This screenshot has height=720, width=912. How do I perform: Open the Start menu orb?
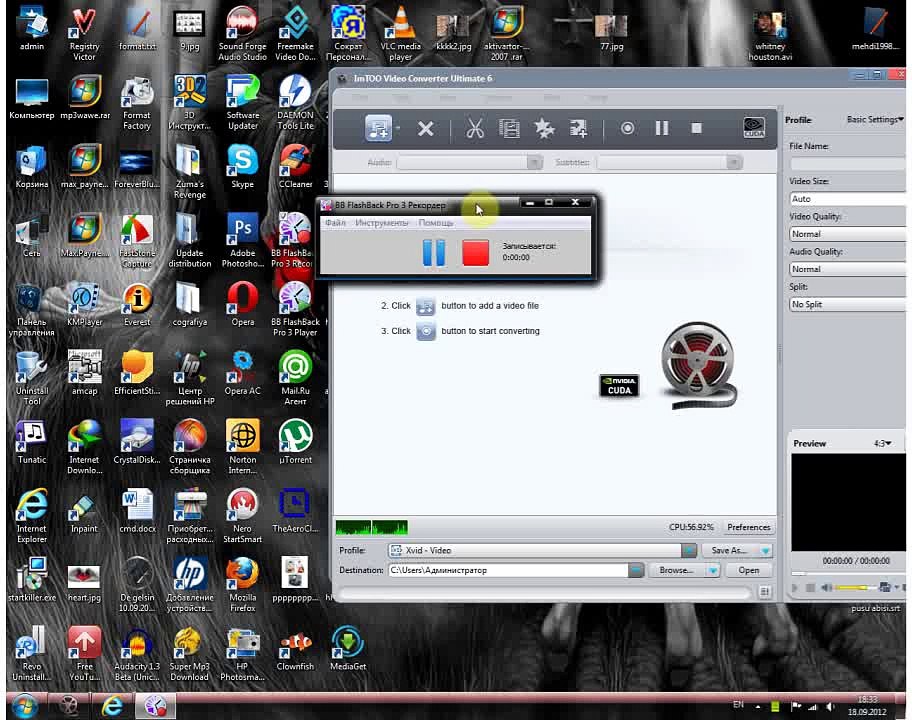click(x=26, y=706)
